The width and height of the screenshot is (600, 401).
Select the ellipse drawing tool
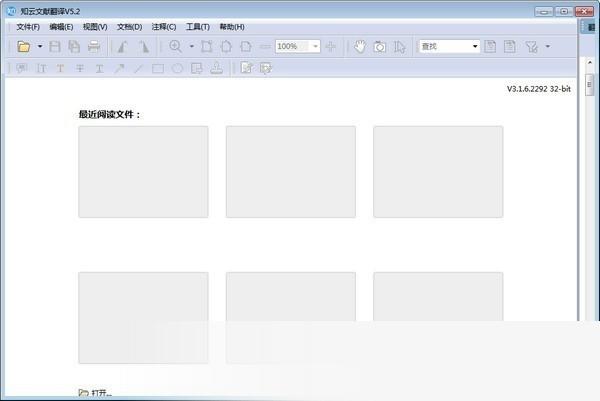177,68
